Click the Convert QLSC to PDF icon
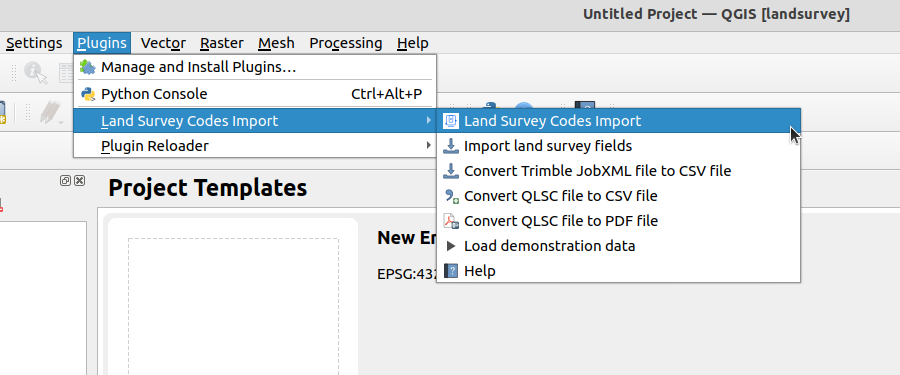The image size is (900, 375). coord(452,221)
